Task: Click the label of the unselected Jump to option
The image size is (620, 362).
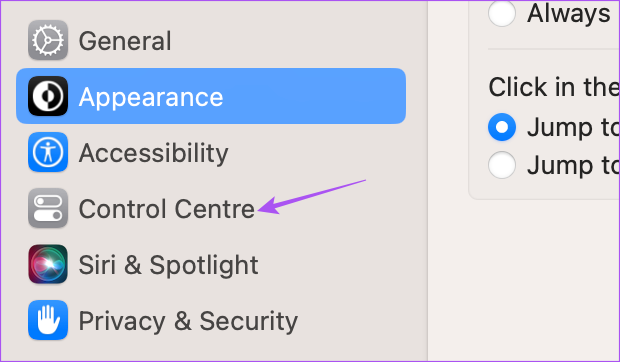Action: (573, 166)
